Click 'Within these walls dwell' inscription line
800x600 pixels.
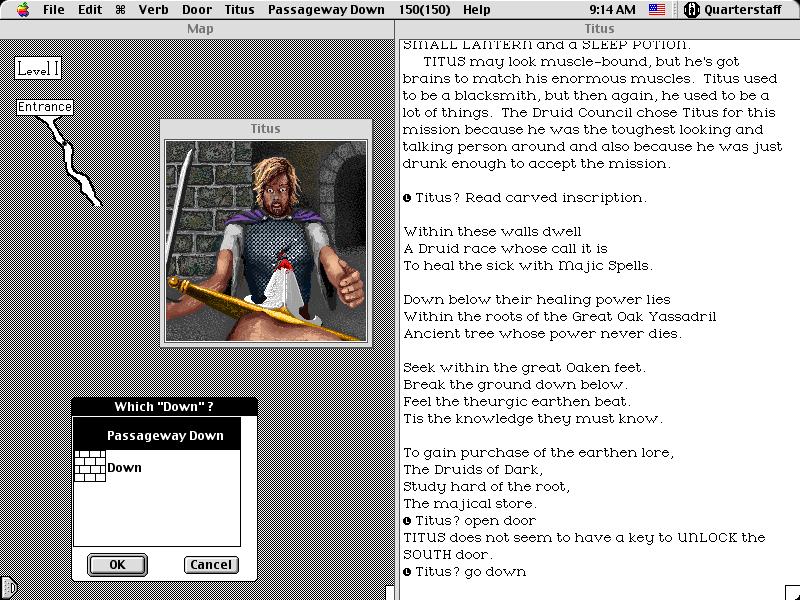[x=492, y=231]
